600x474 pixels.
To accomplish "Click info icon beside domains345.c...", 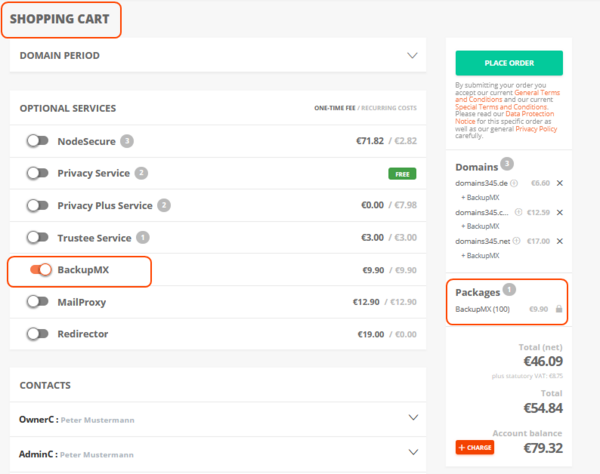I will [x=518, y=212].
